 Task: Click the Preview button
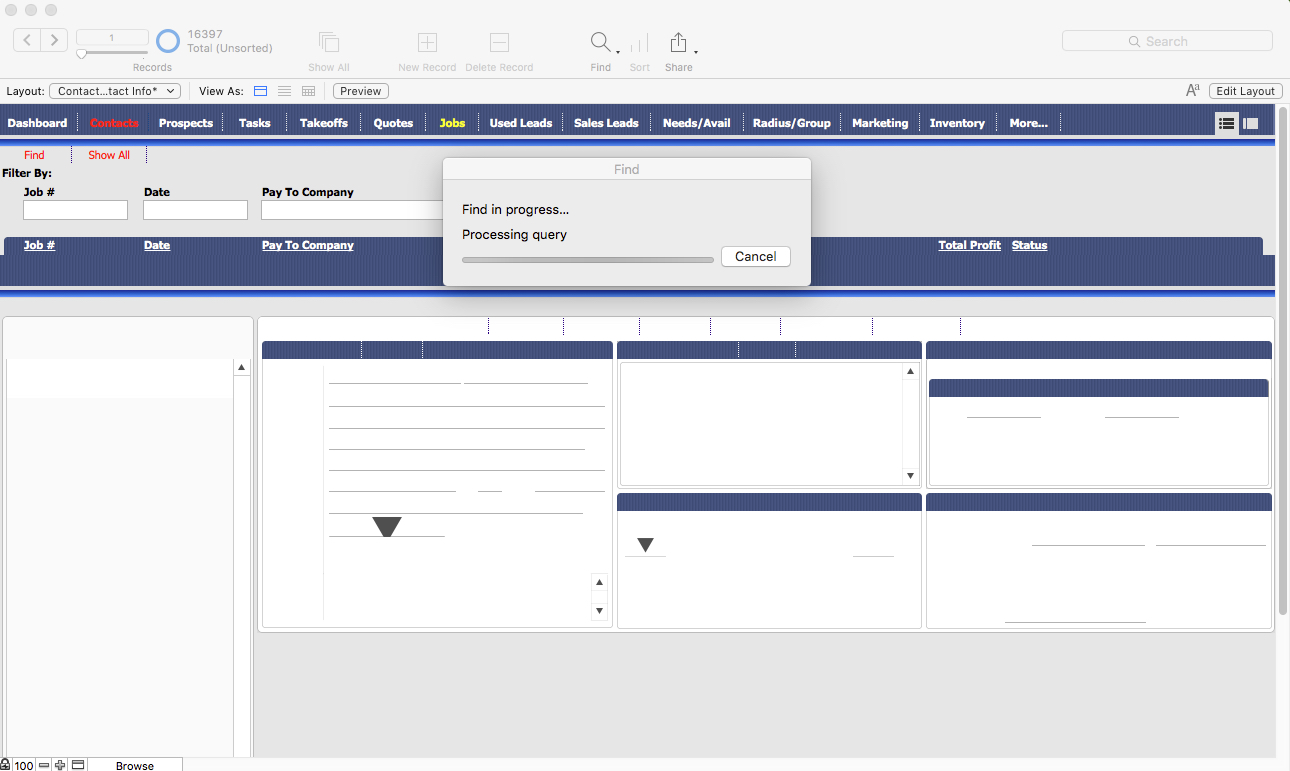click(x=359, y=90)
